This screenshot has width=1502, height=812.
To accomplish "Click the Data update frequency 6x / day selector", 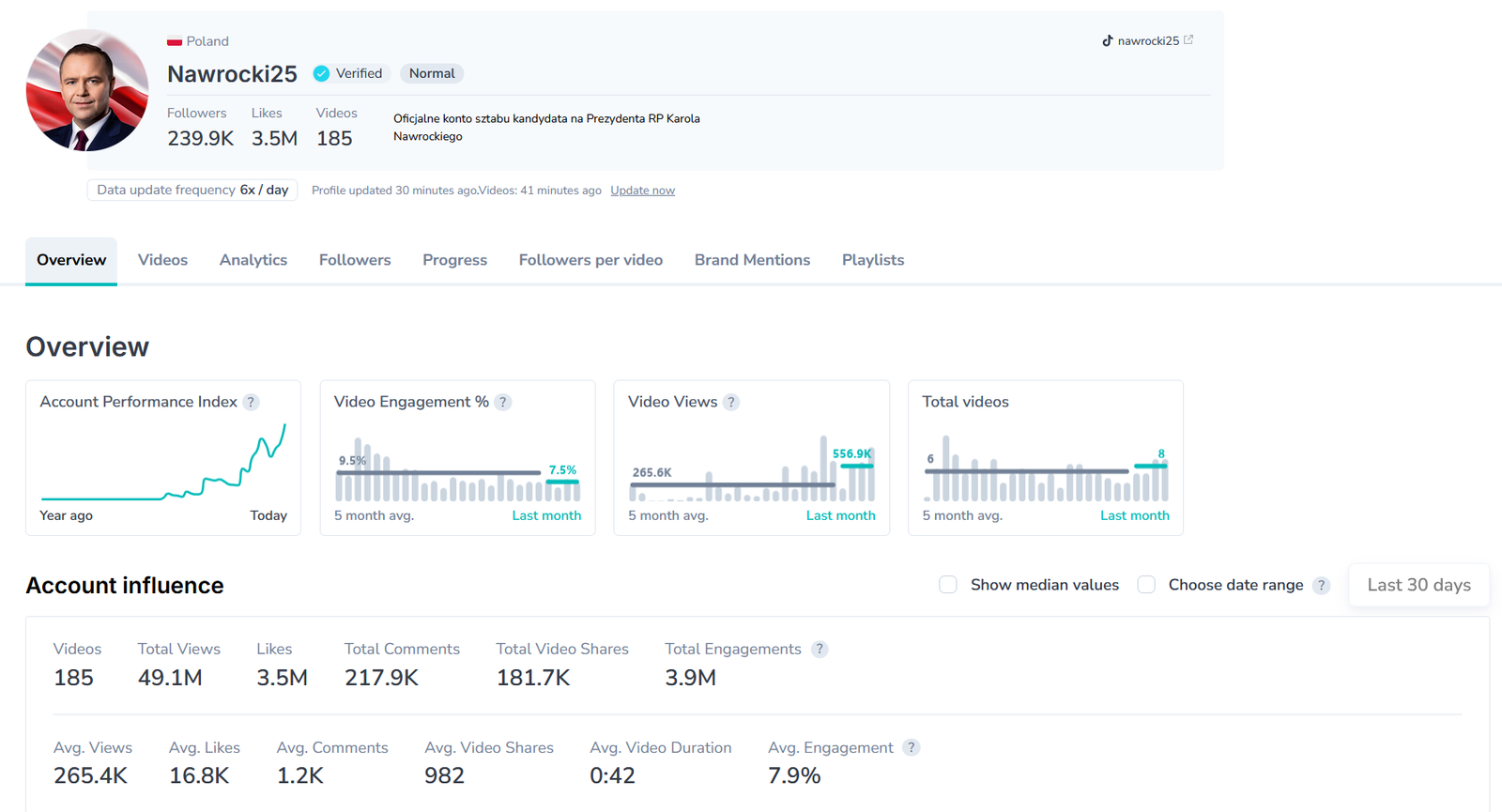I will 192,190.
